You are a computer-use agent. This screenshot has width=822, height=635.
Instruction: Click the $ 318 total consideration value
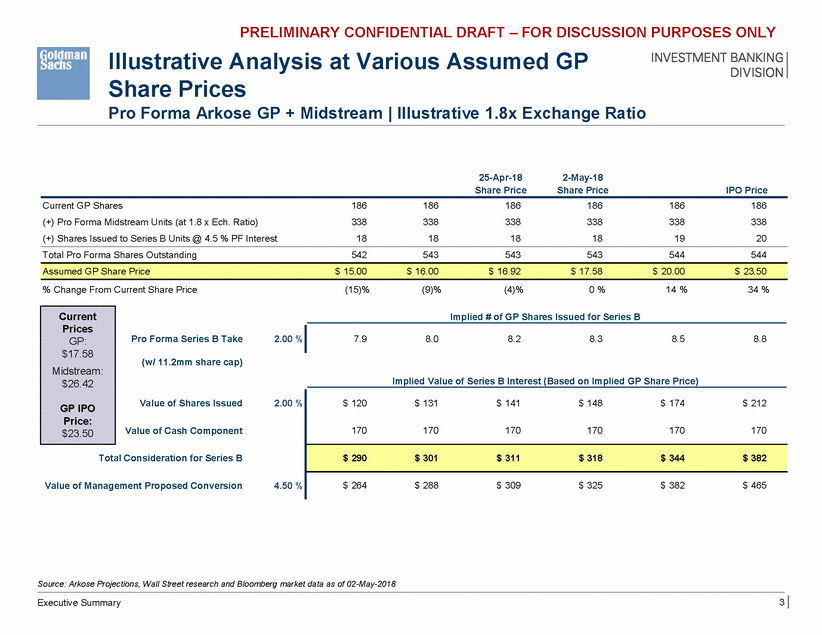point(590,458)
